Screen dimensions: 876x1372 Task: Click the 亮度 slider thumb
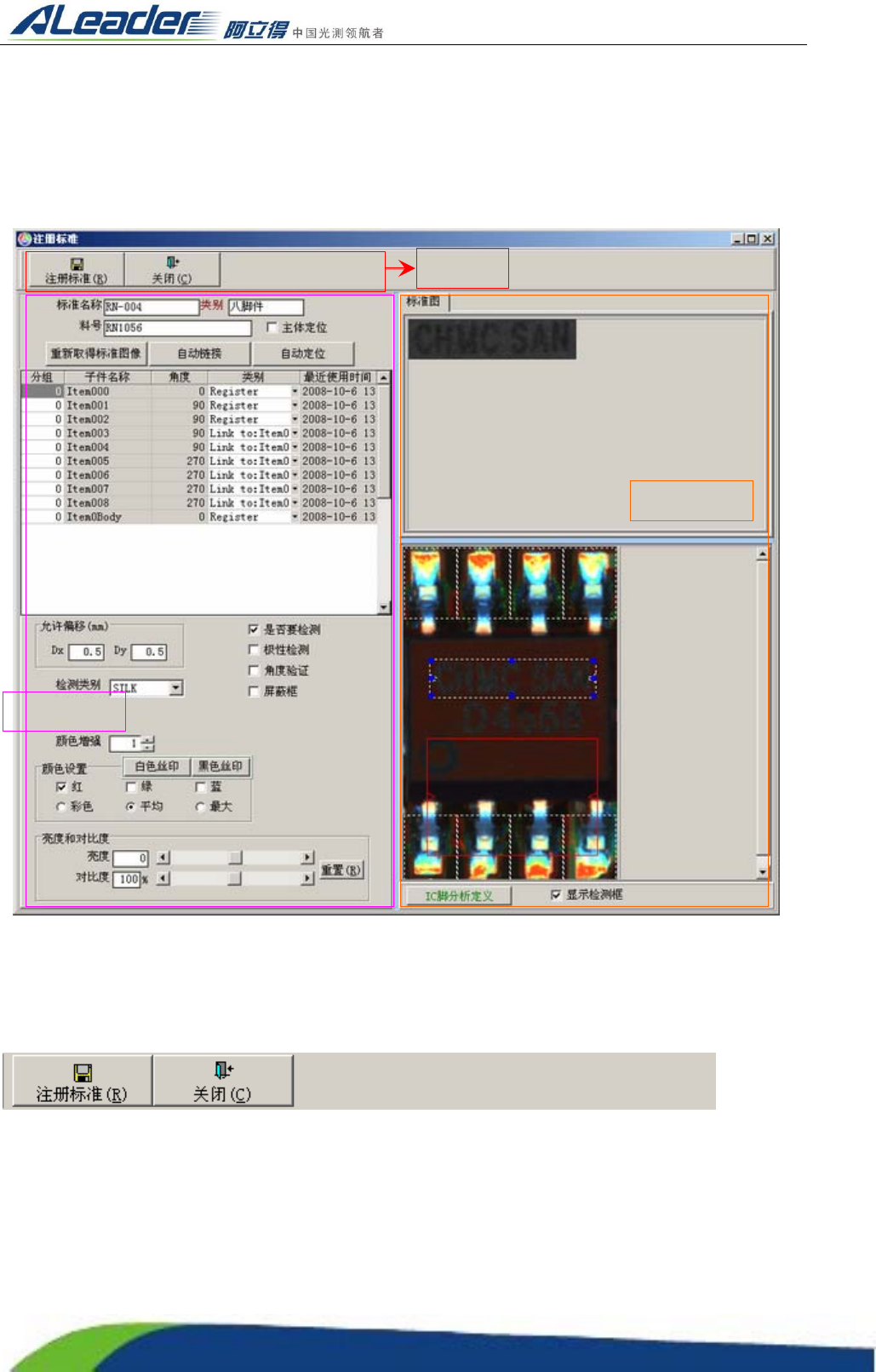235,858
